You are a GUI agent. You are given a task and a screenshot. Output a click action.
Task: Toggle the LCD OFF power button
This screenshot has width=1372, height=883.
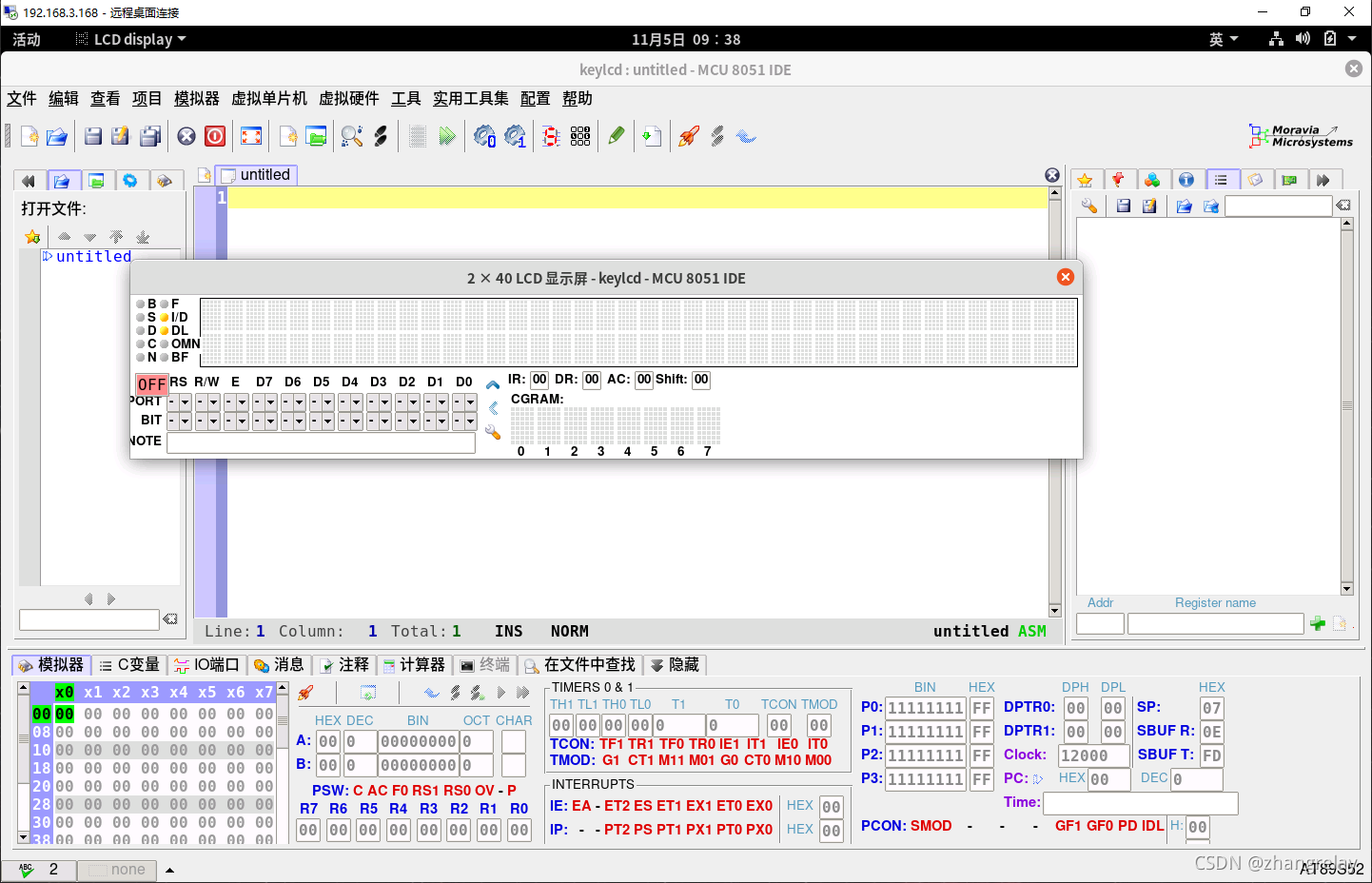coord(151,384)
